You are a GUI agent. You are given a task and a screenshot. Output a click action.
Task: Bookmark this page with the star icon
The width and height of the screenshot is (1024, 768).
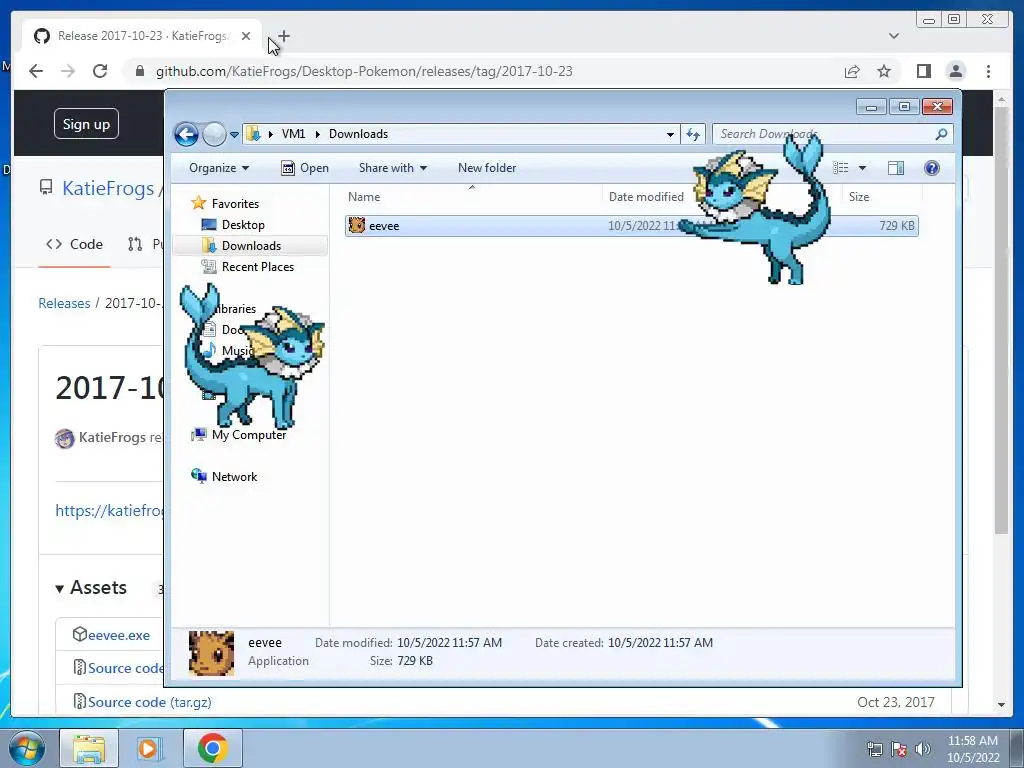point(884,71)
